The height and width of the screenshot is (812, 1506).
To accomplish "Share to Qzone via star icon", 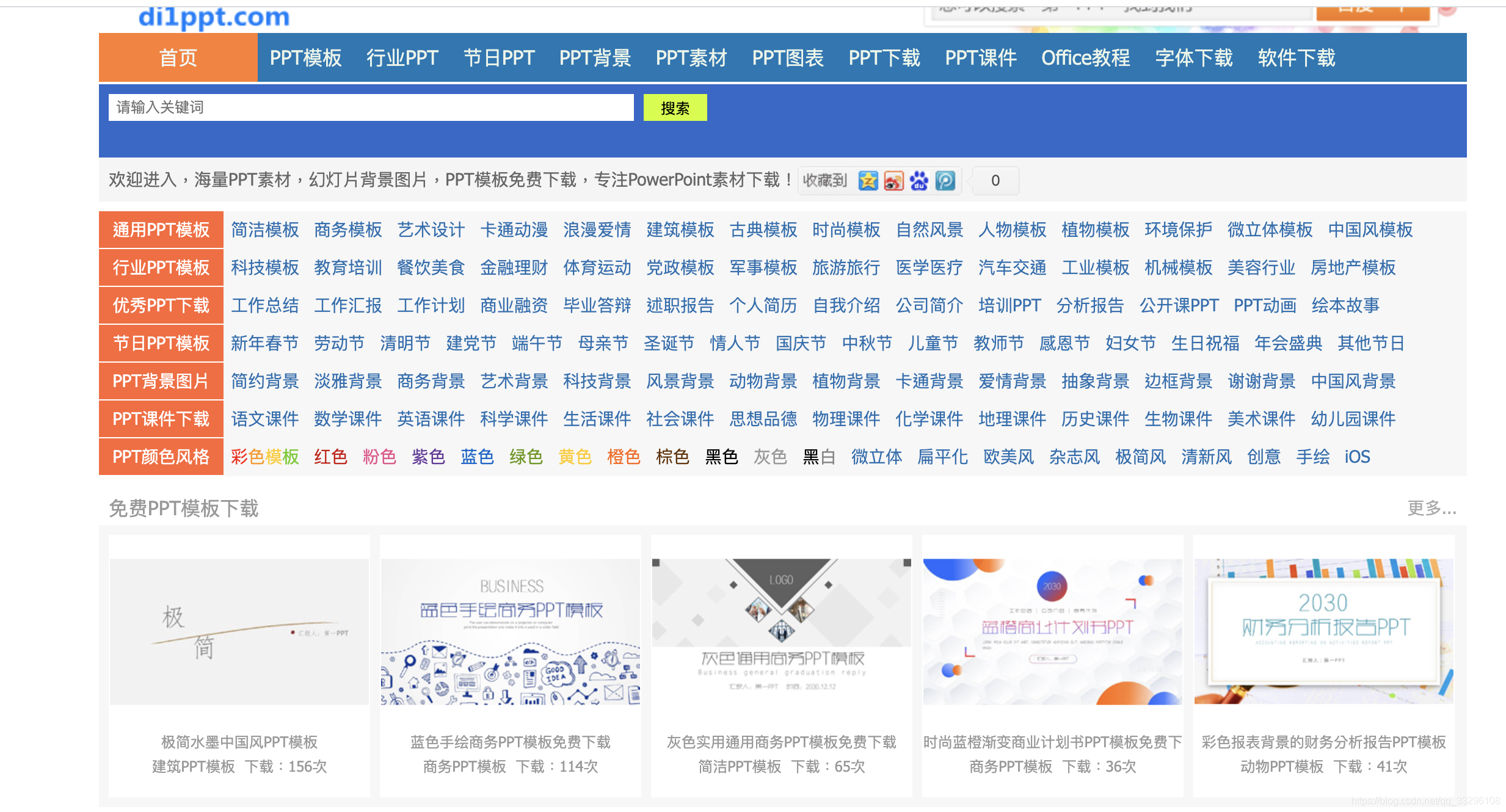I will click(x=868, y=181).
